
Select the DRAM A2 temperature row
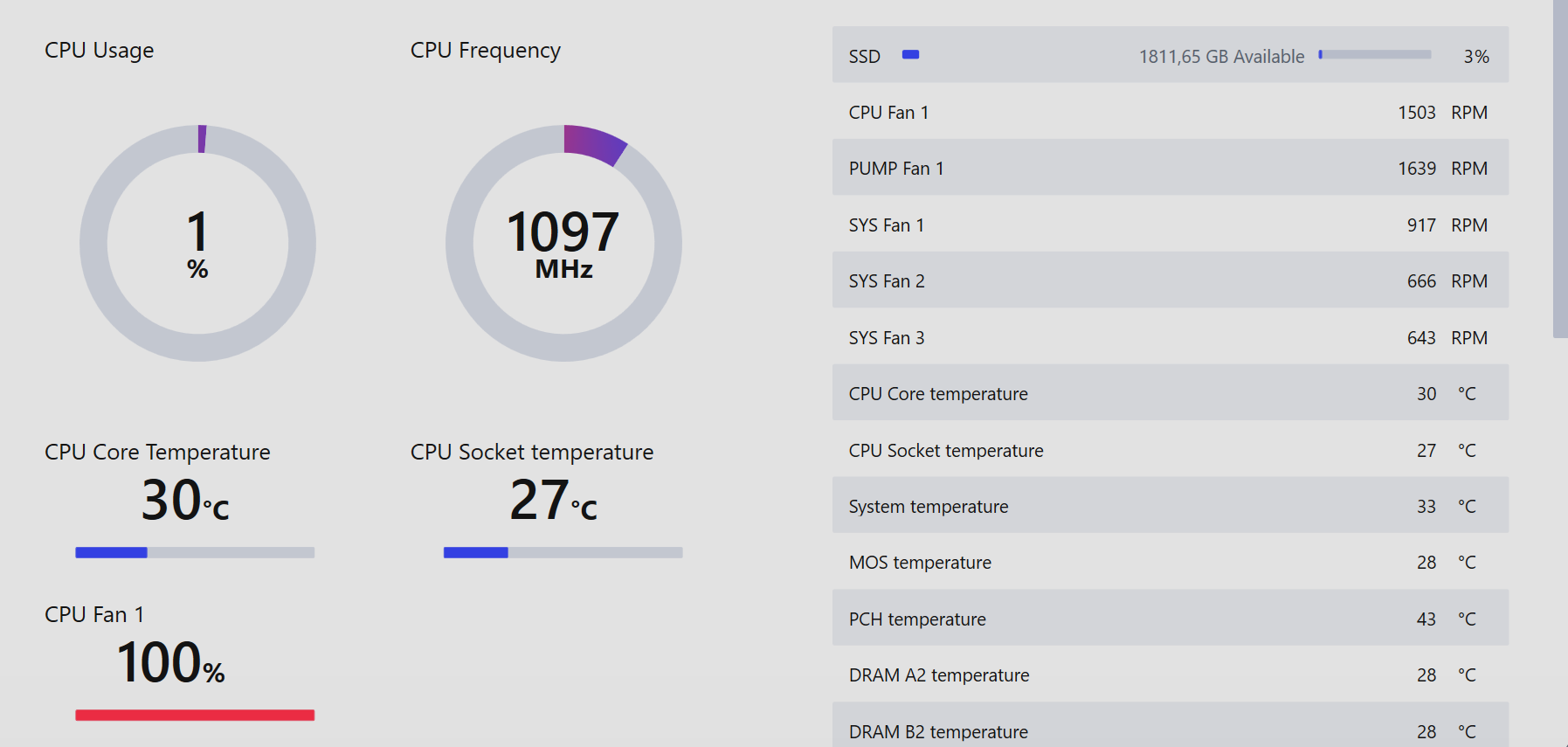click(x=1170, y=674)
